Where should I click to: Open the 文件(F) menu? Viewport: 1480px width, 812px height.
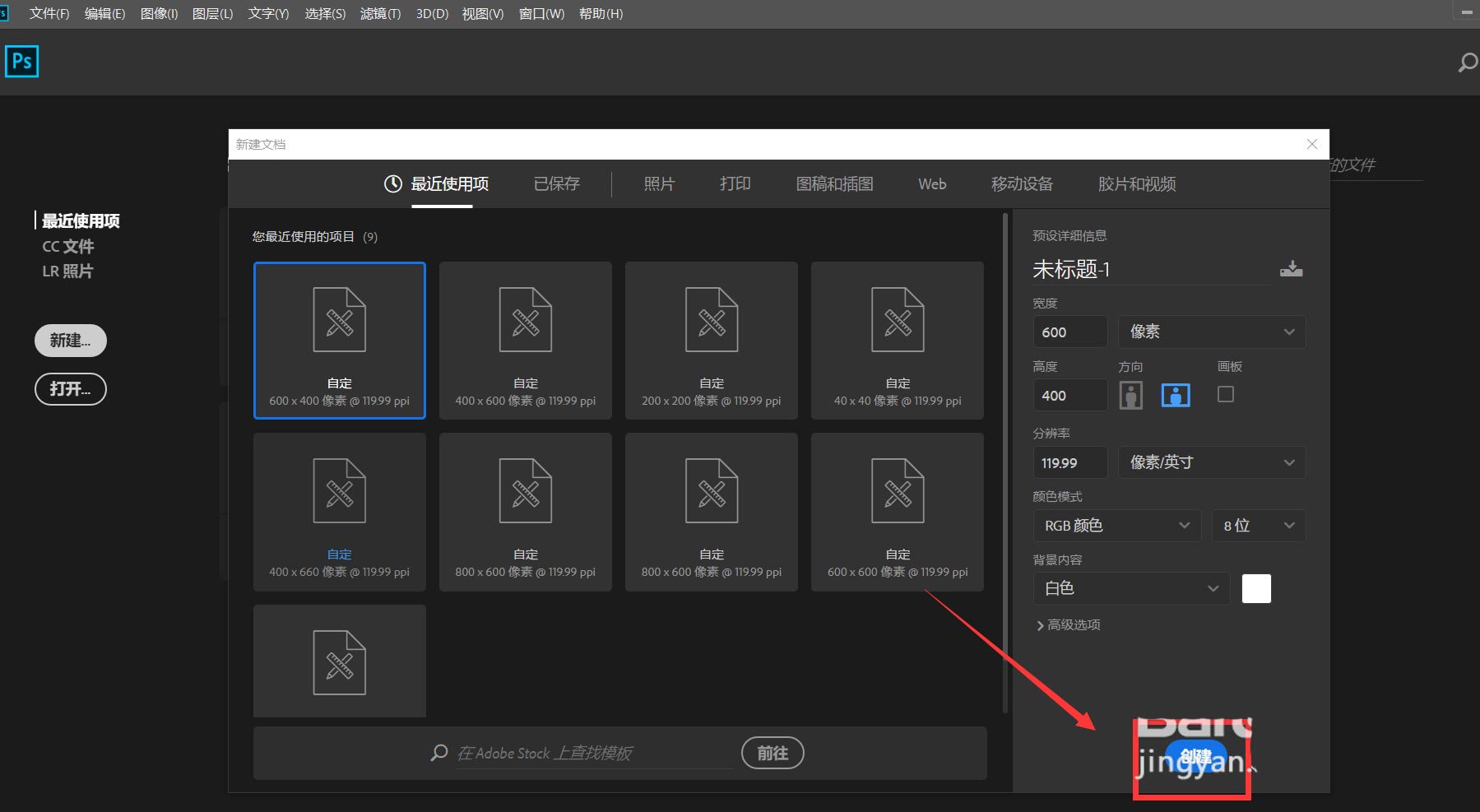point(49,14)
